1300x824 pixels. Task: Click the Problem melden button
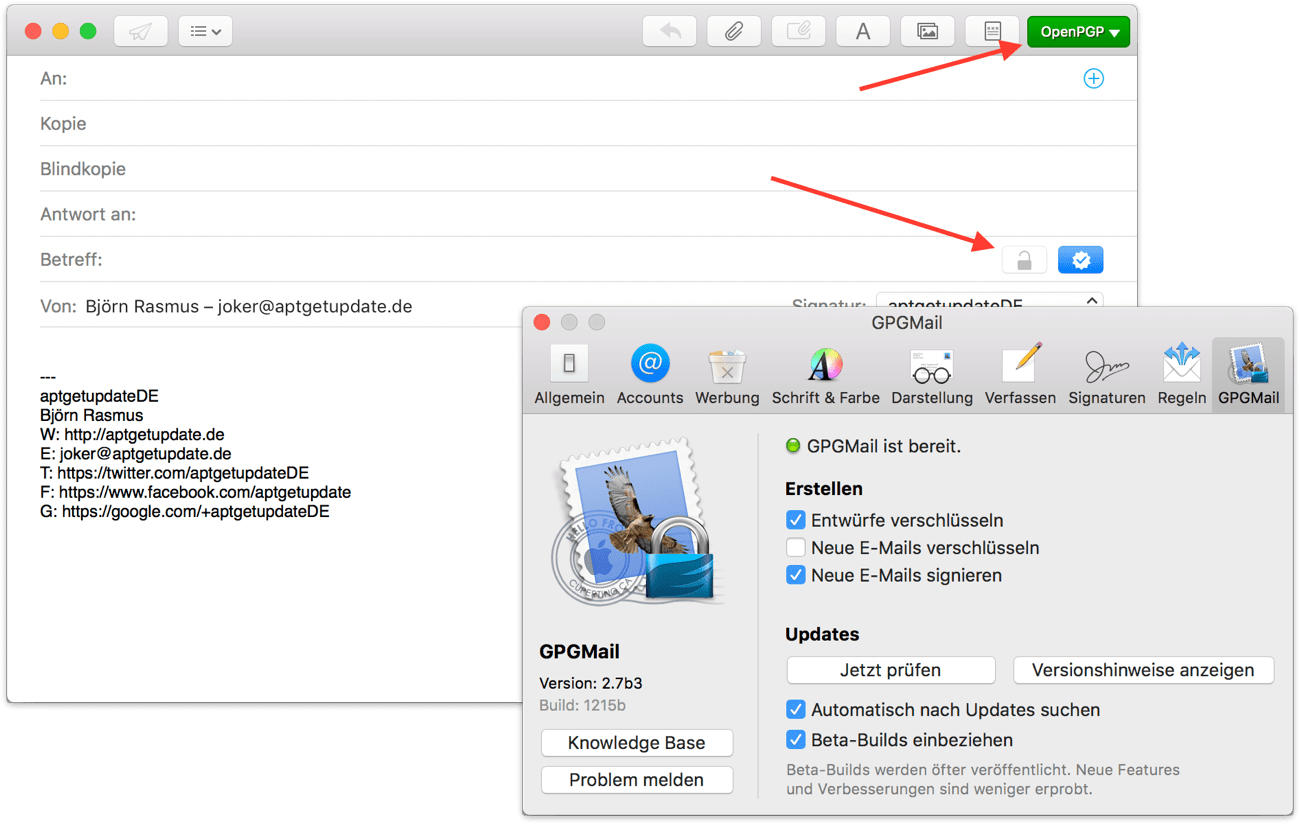(637, 780)
